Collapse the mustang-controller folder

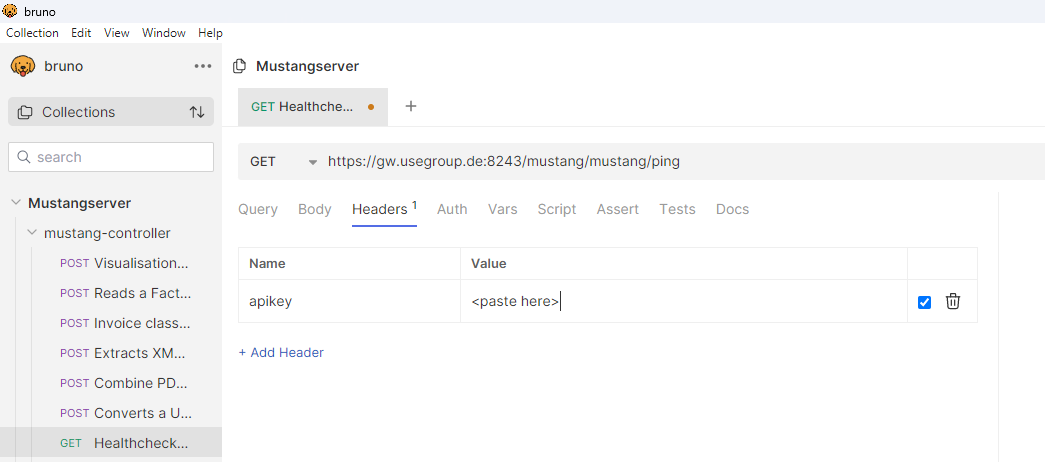[31, 233]
